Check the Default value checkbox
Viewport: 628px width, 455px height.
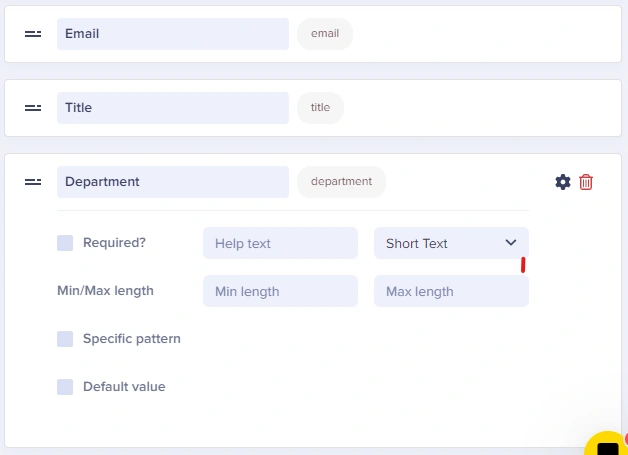click(65, 387)
